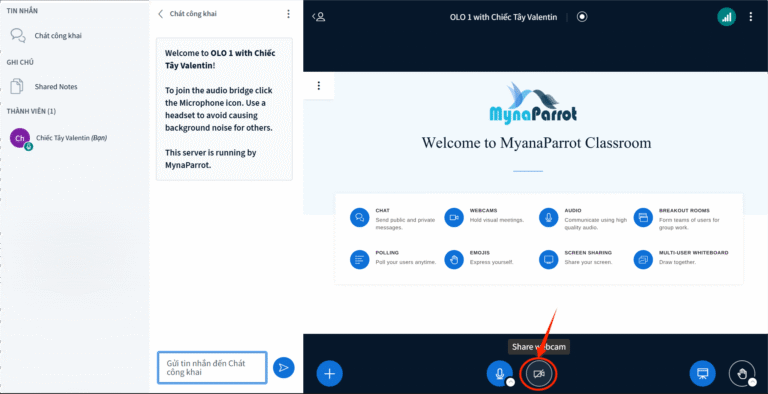Go back from public chat panel
The width and height of the screenshot is (768, 394).
(161, 14)
